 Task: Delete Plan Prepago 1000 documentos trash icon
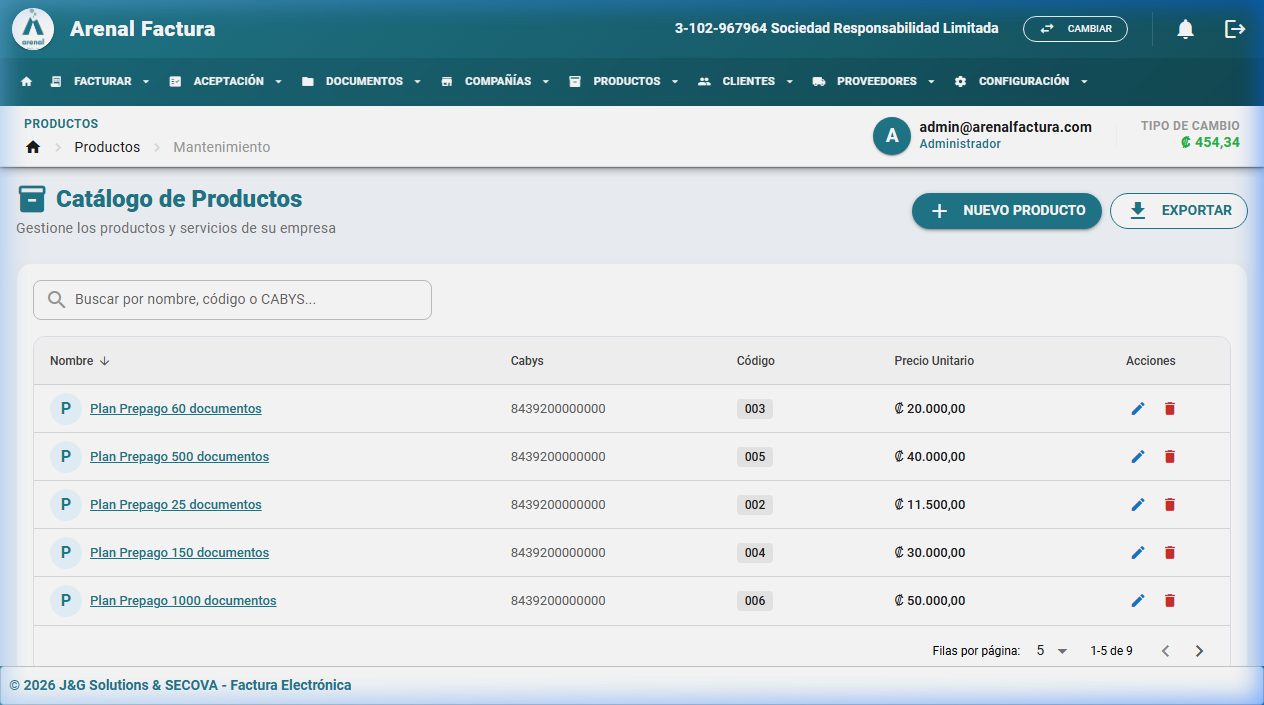1170,601
